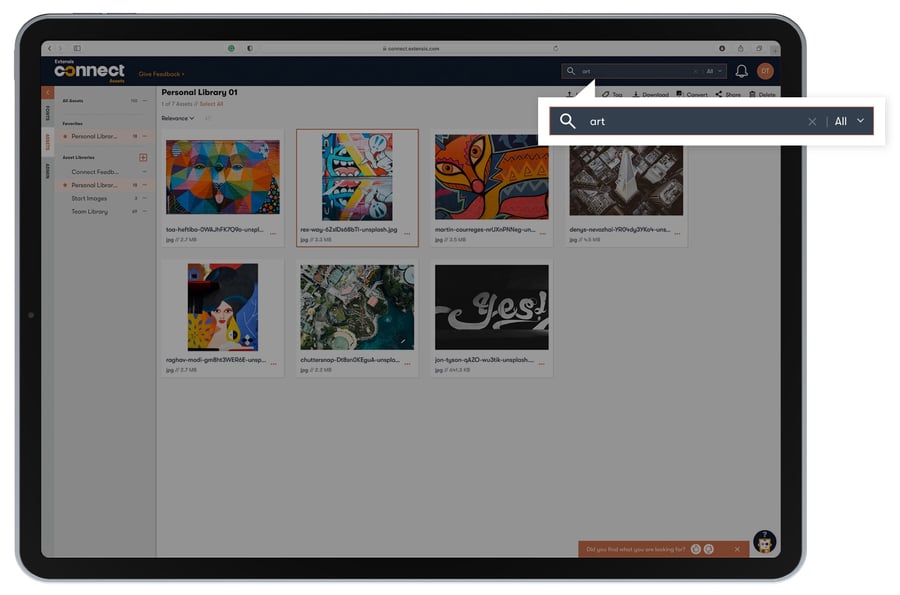Open the more menu for raghav-modi image

(x=273, y=364)
